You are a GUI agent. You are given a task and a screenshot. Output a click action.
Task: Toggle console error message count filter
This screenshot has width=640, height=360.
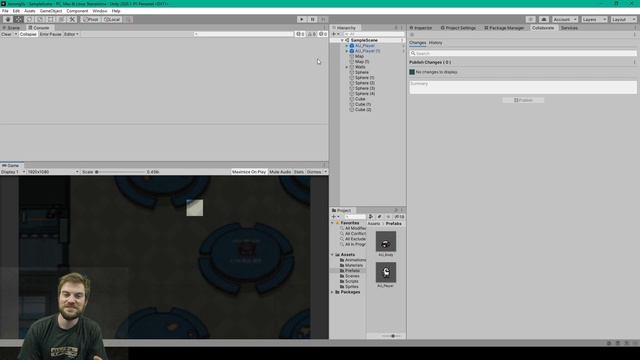(323, 34)
